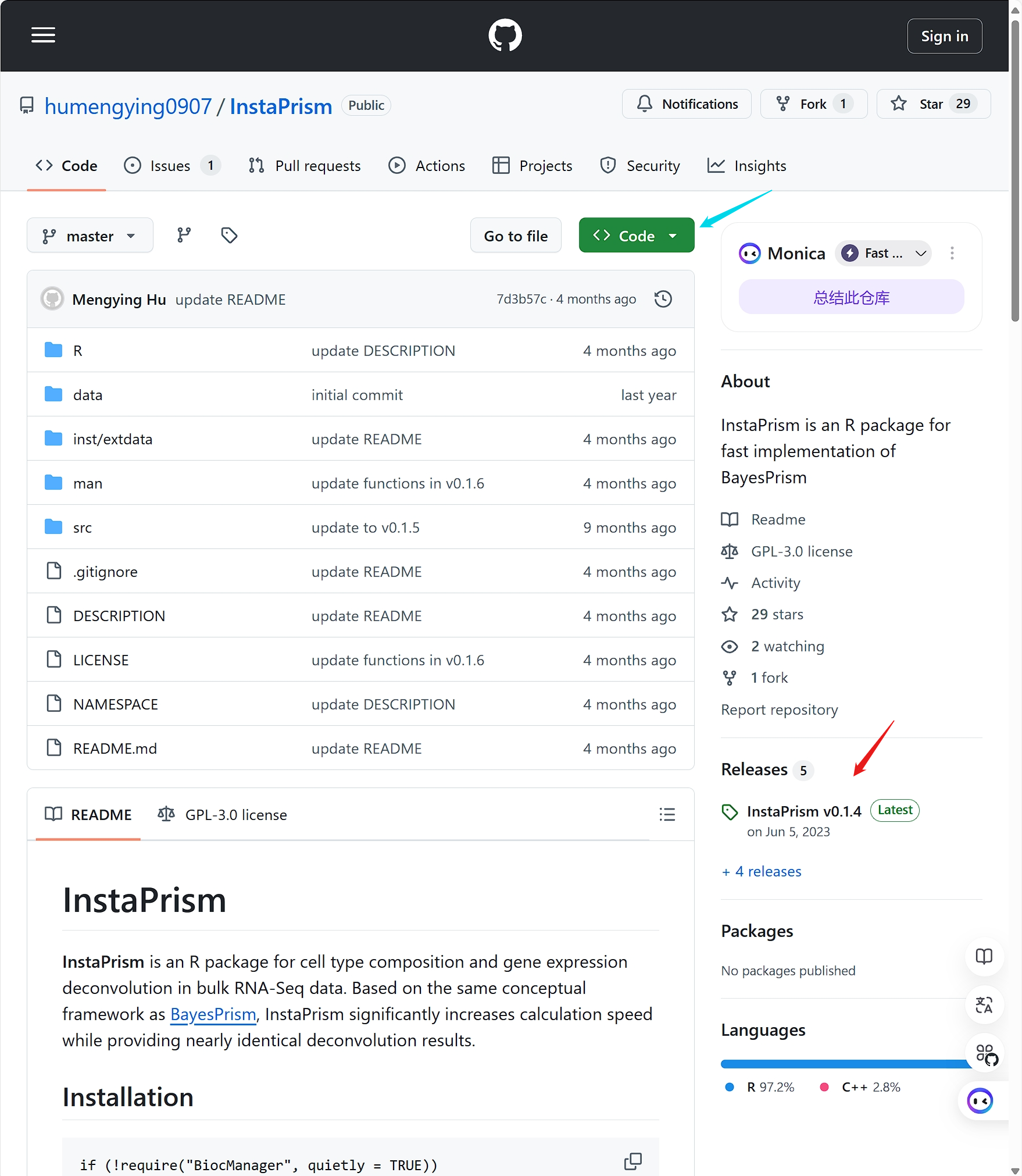The height and width of the screenshot is (1176, 1022).
Task: Open the + 4 releases link
Action: [761, 871]
